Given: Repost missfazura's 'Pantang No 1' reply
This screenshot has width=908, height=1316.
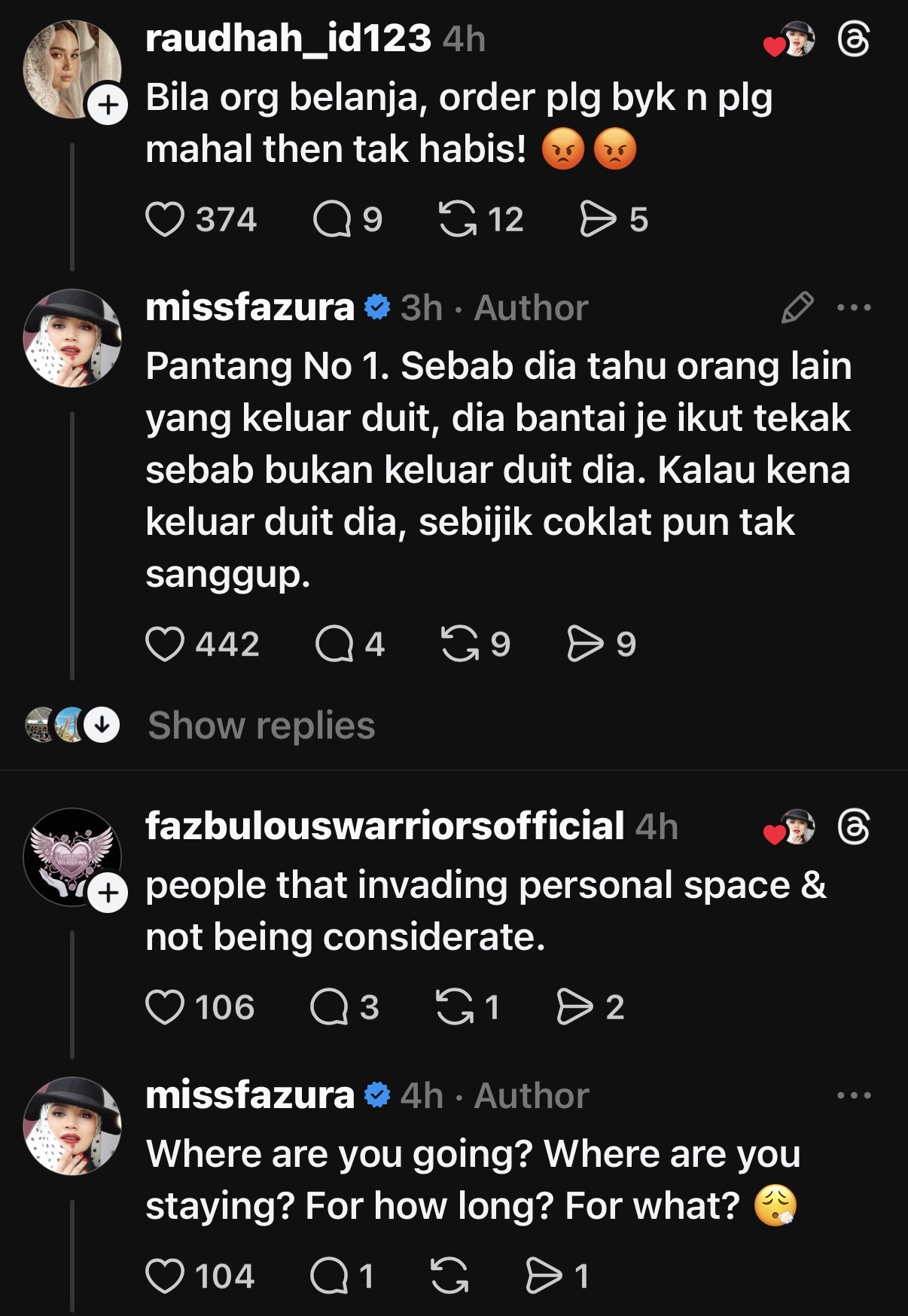Looking at the screenshot, I should (459, 645).
